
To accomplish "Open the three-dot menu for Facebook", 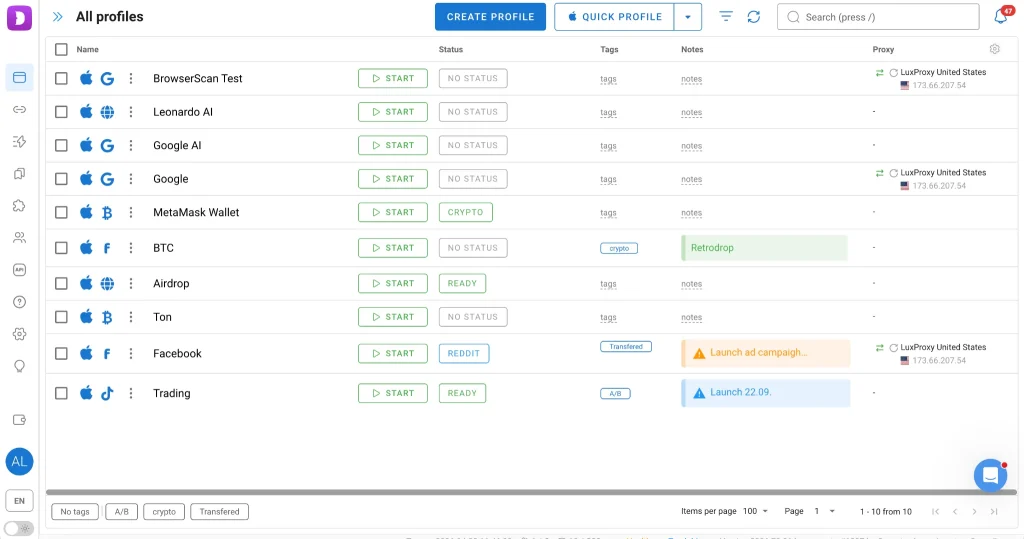I will 131,353.
